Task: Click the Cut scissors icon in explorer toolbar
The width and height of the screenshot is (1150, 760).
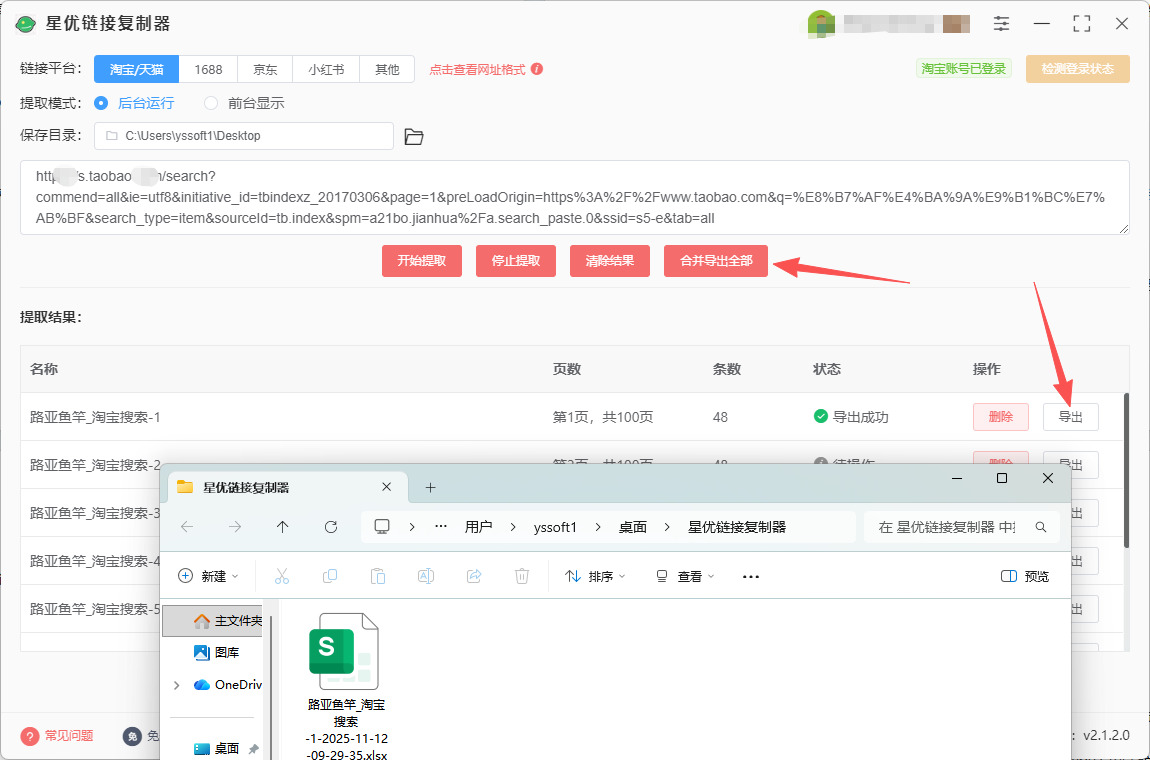Action: (282, 577)
